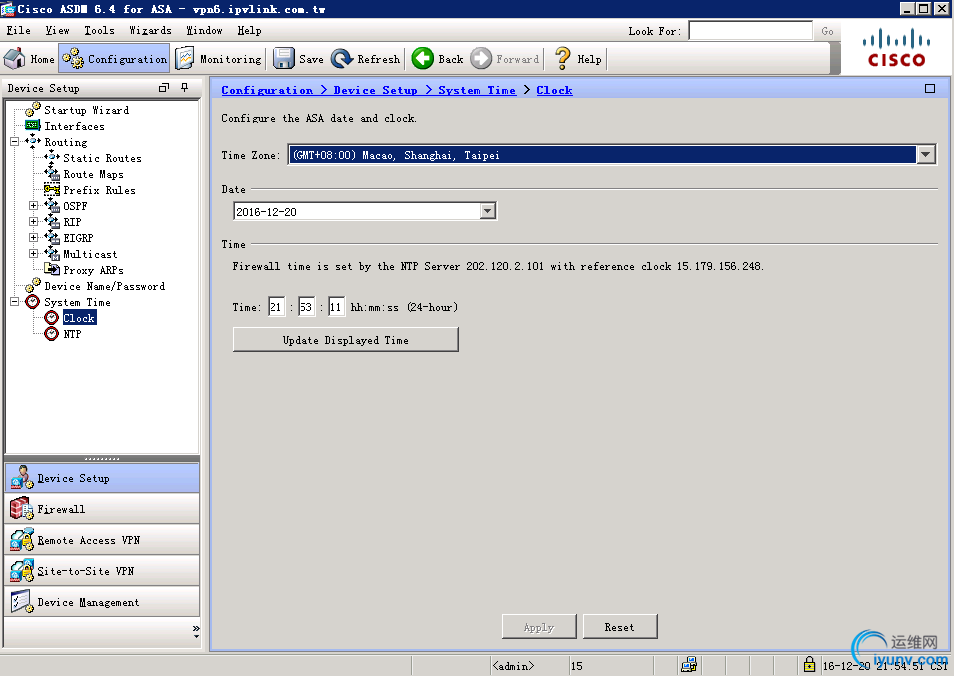
Task: Select Proxy ARPs tree item
Action: [92, 270]
